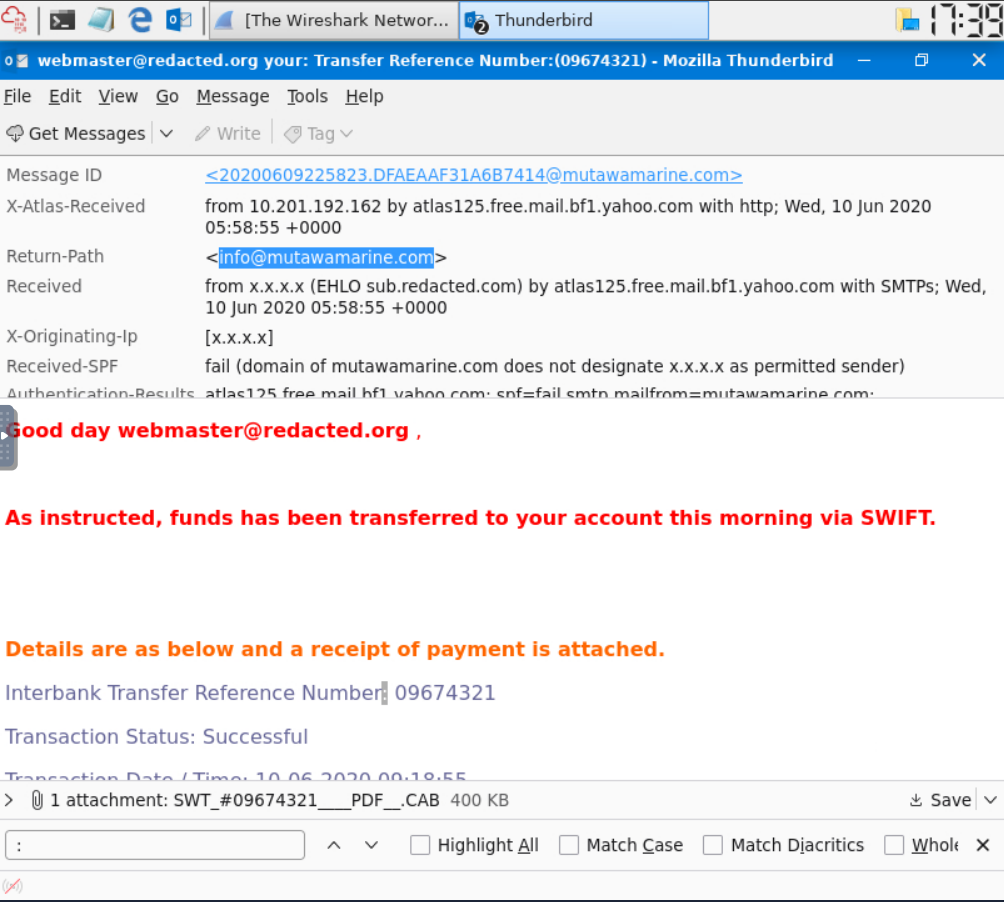Go to next find match
This screenshot has height=902, width=1004.
point(371,846)
